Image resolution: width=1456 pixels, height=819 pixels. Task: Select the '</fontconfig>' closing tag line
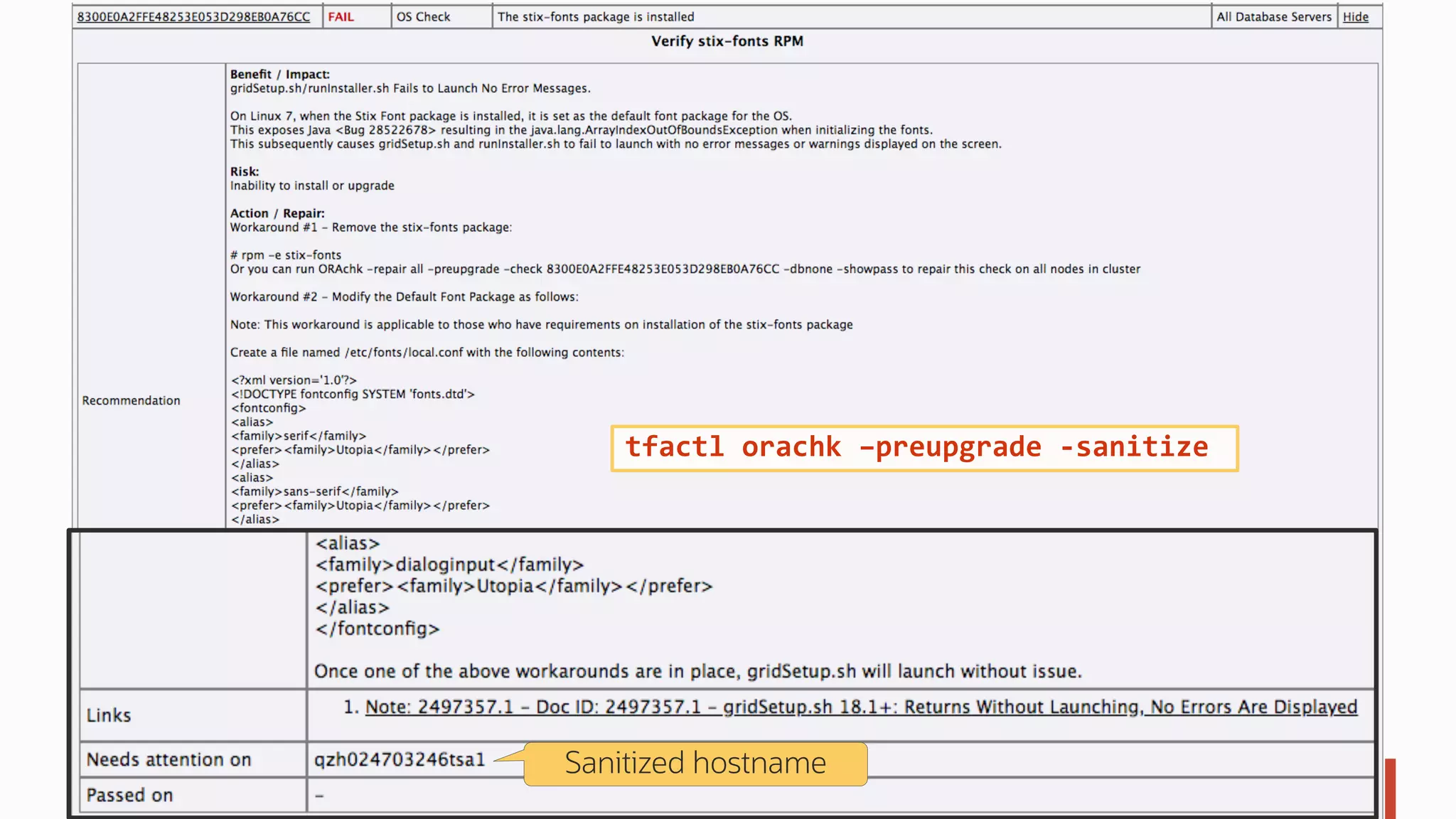(x=378, y=629)
